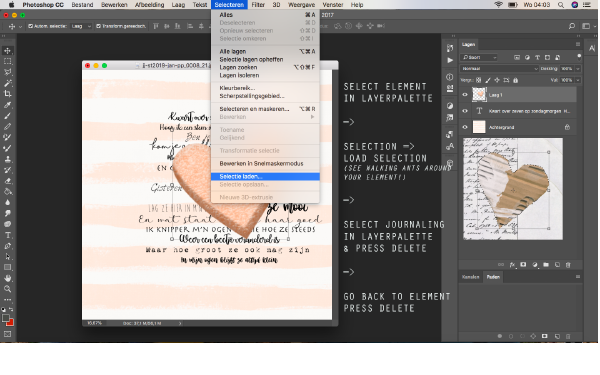
Task: Switch to the Kanalen tab
Action: [471, 277]
